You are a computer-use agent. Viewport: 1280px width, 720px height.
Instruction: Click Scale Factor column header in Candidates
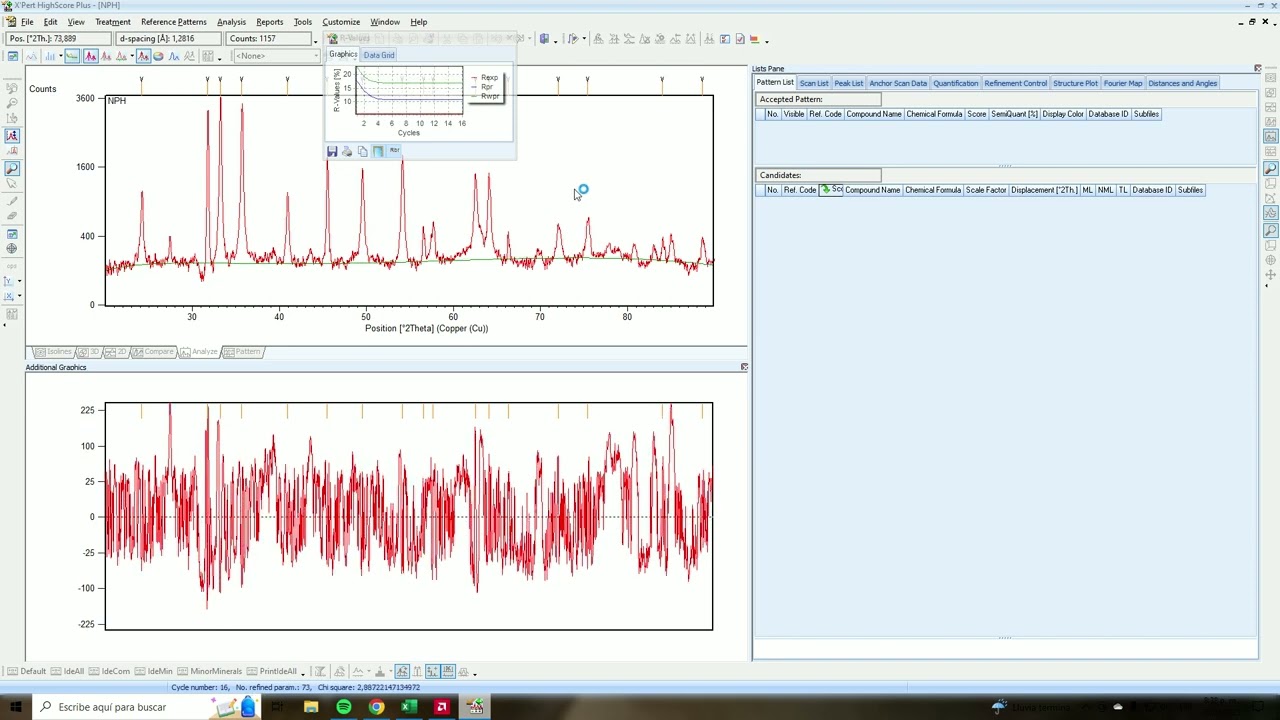coord(986,190)
